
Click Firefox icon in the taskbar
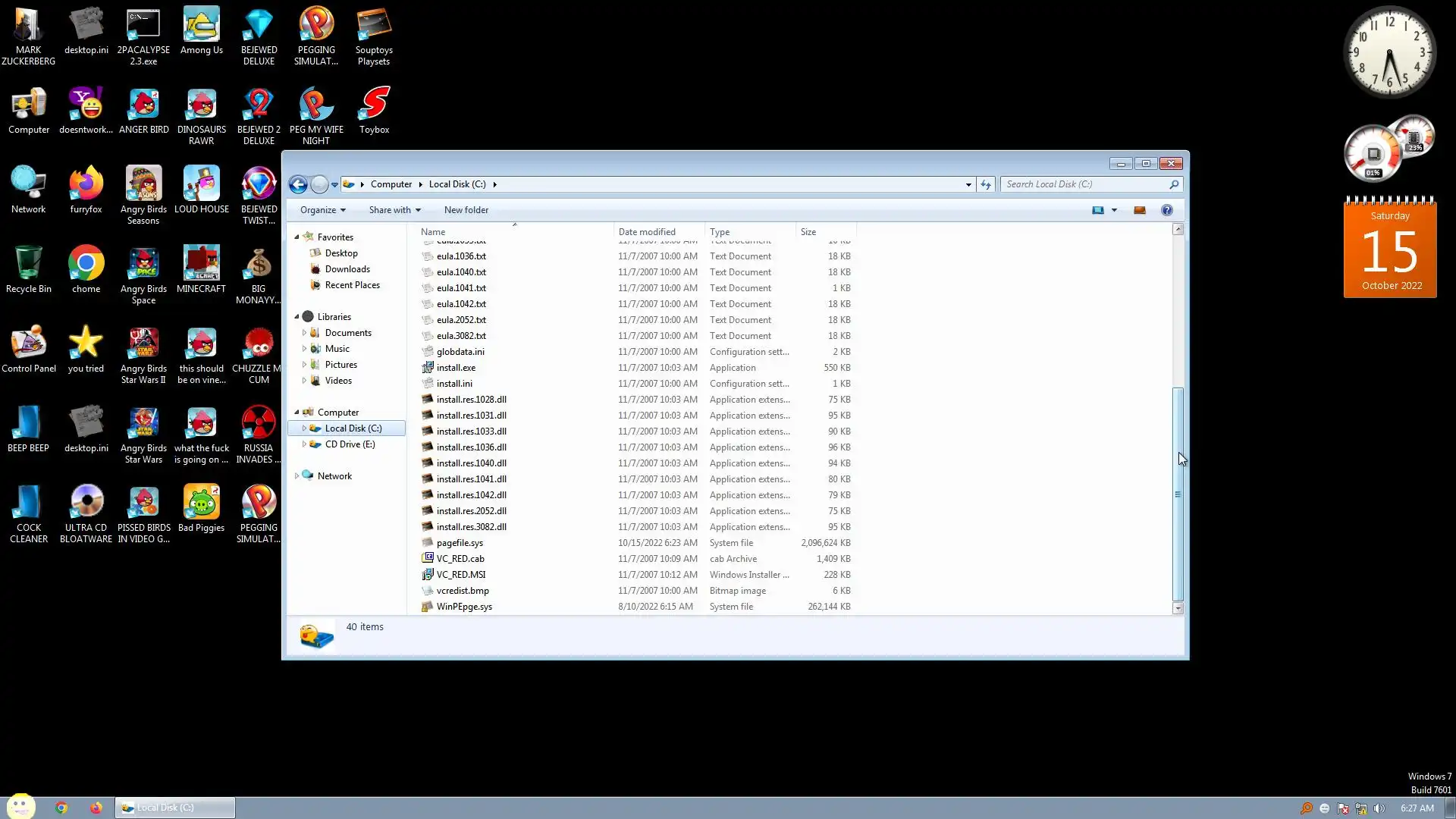point(96,808)
